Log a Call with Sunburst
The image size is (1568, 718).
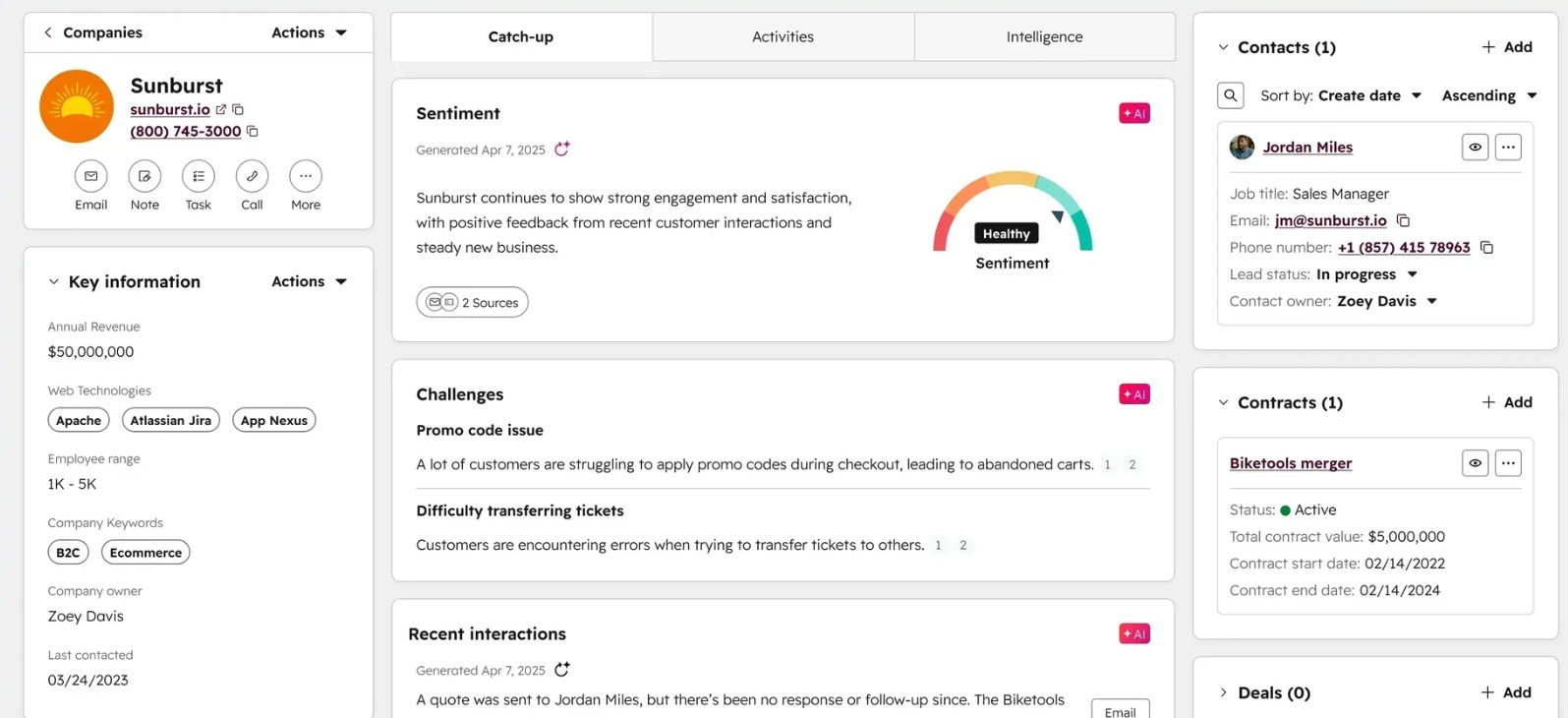pos(252,176)
